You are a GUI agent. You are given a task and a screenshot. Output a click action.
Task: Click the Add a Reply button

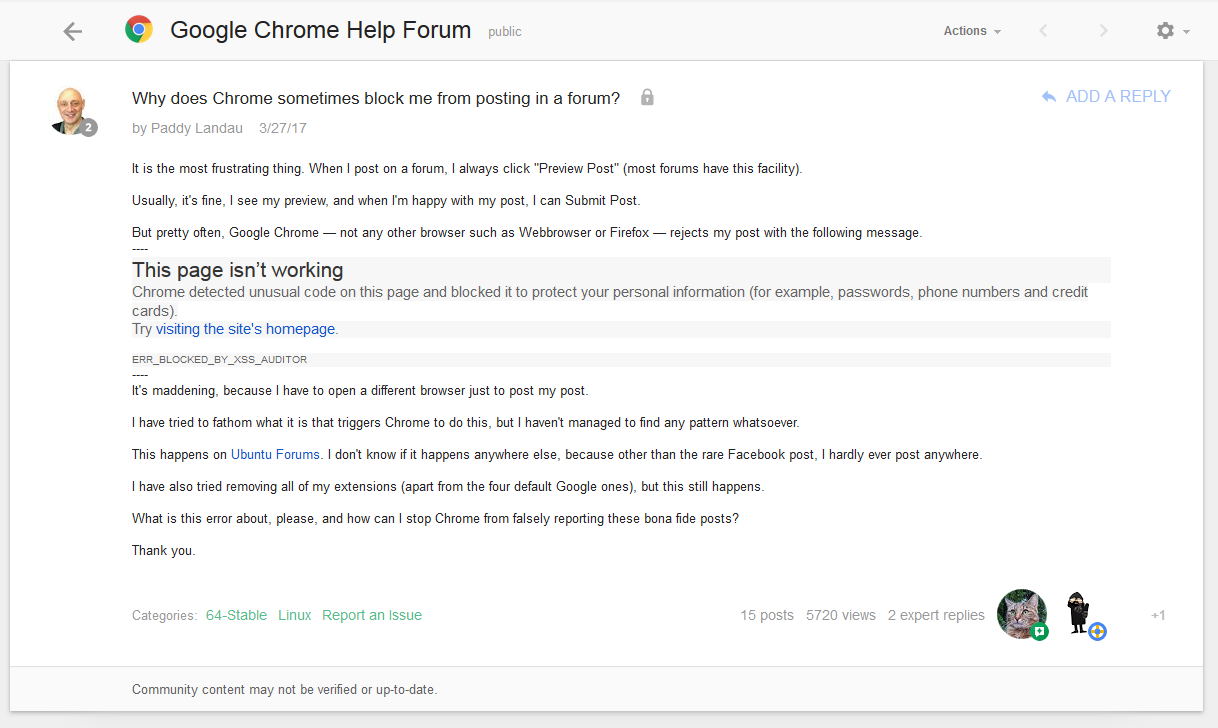tap(1106, 97)
